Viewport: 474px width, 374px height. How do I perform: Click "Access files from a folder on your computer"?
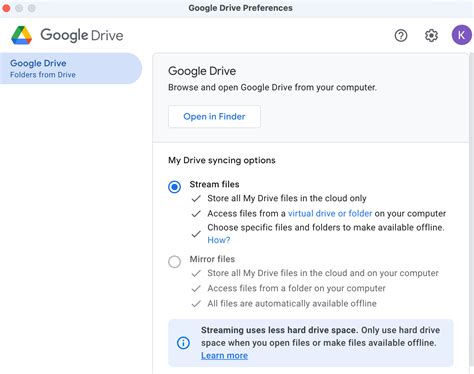coord(296,288)
